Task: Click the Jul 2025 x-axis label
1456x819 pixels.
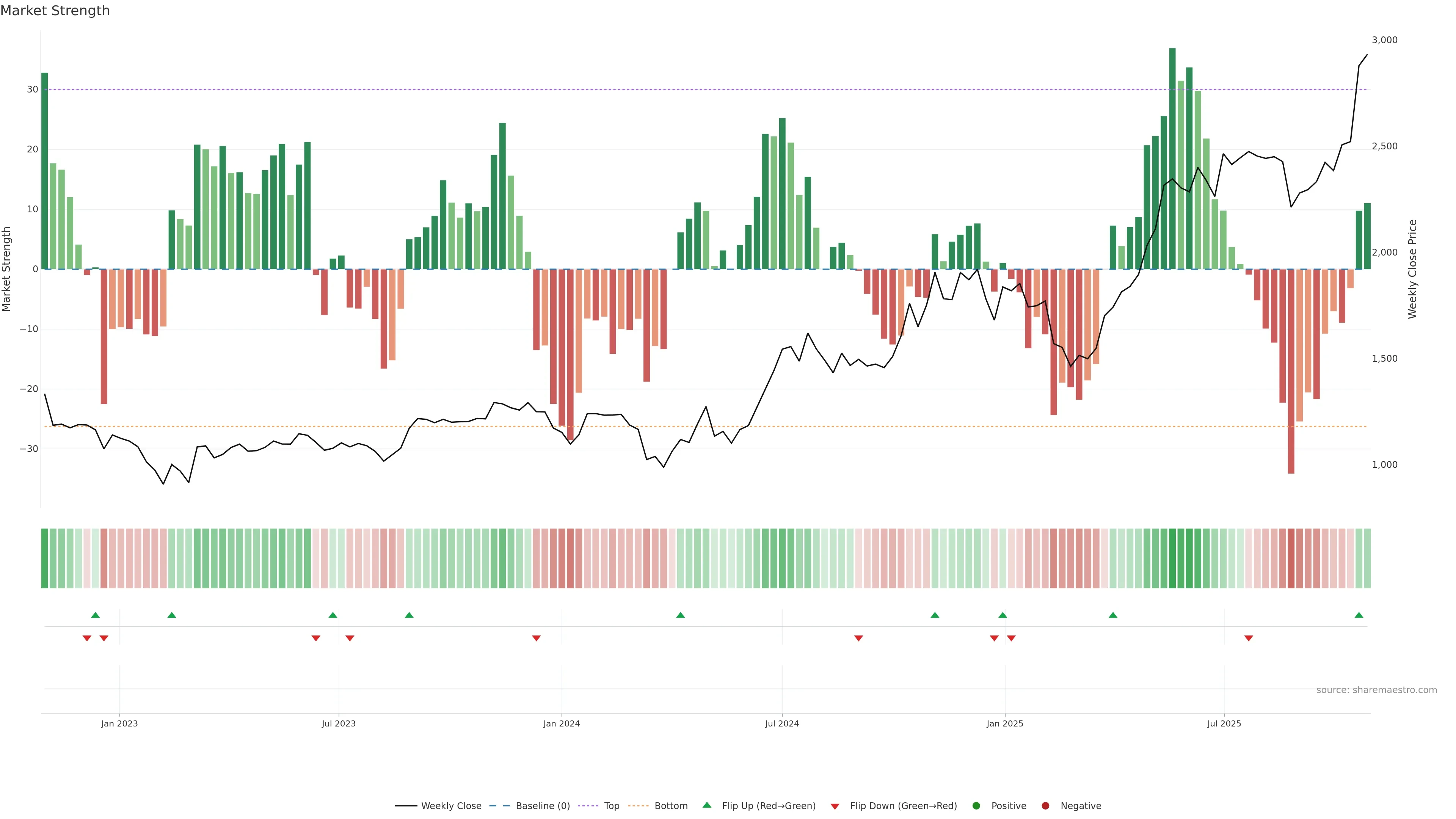Action: coord(1224,723)
